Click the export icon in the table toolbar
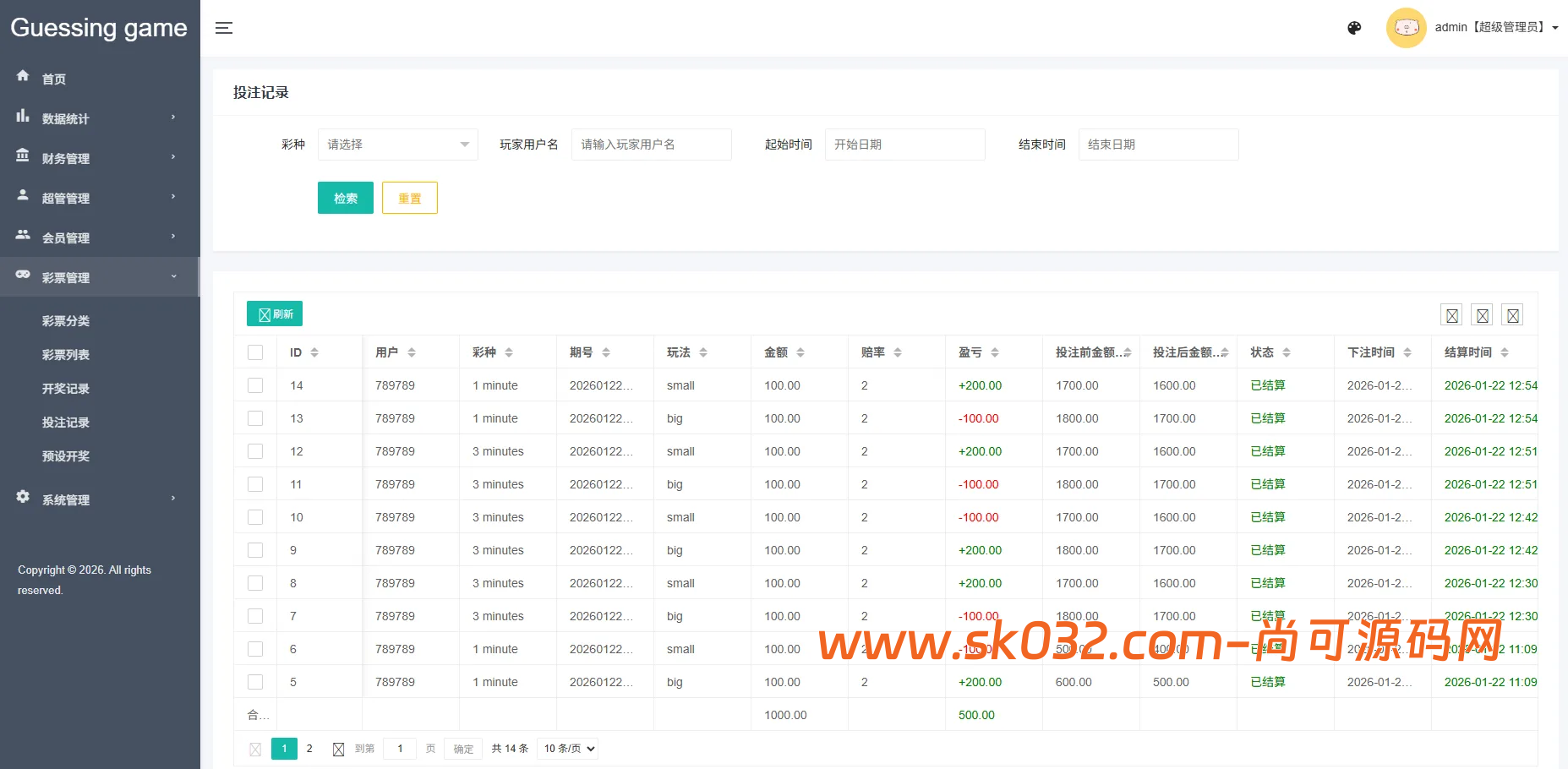Image resolution: width=1568 pixels, height=769 pixels. point(1482,314)
